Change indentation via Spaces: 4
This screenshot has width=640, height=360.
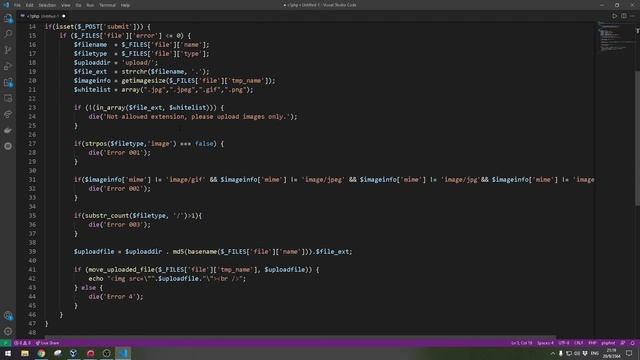545,343
